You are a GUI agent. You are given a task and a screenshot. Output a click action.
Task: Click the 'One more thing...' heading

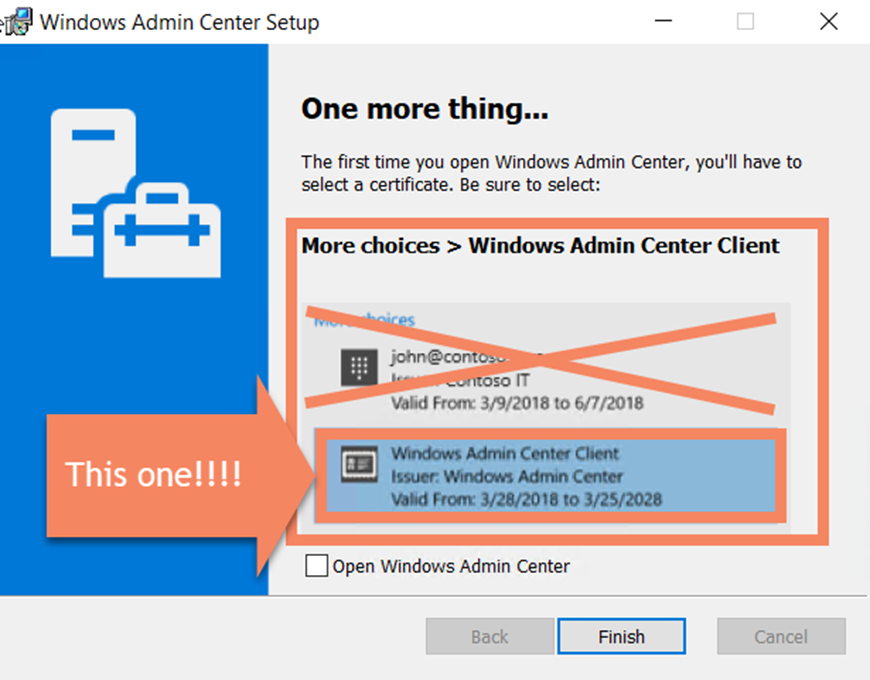424,109
